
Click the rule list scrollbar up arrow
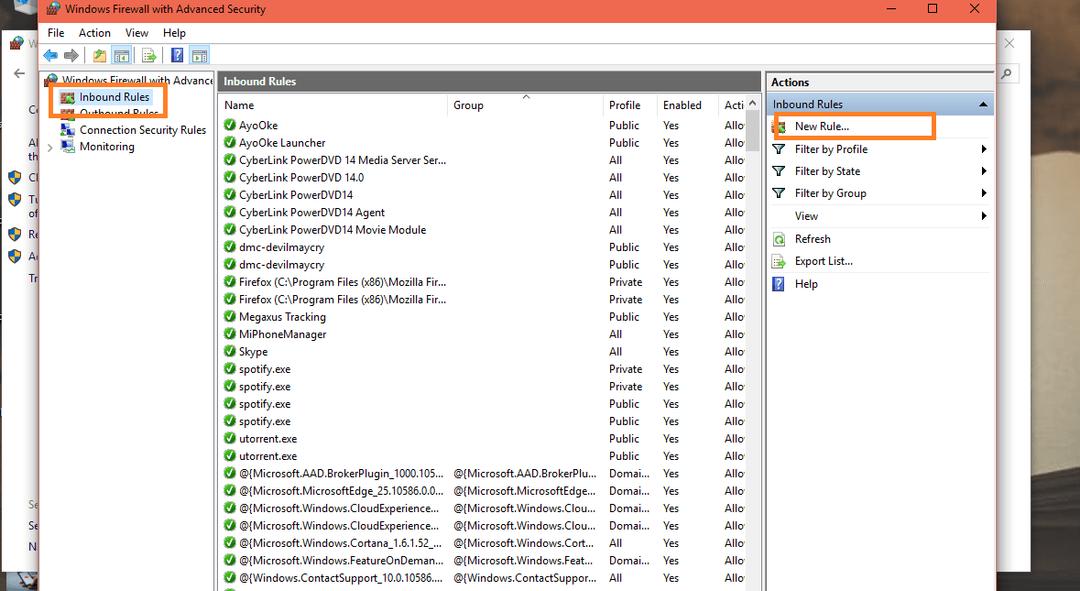(x=753, y=104)
